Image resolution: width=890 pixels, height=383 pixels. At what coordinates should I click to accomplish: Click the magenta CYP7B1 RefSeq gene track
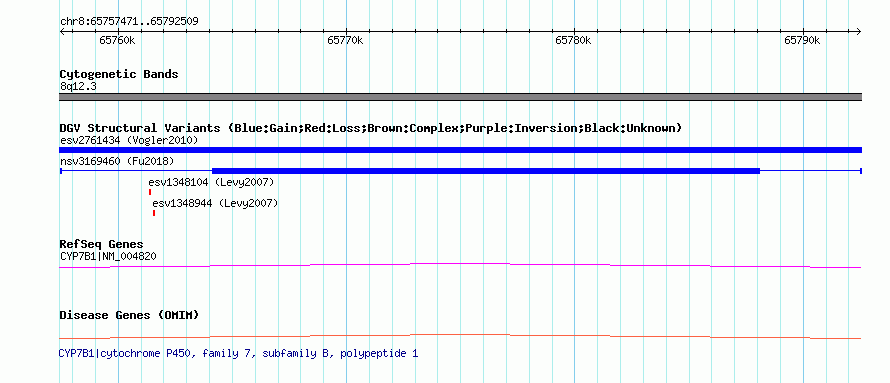pos(460,265)
